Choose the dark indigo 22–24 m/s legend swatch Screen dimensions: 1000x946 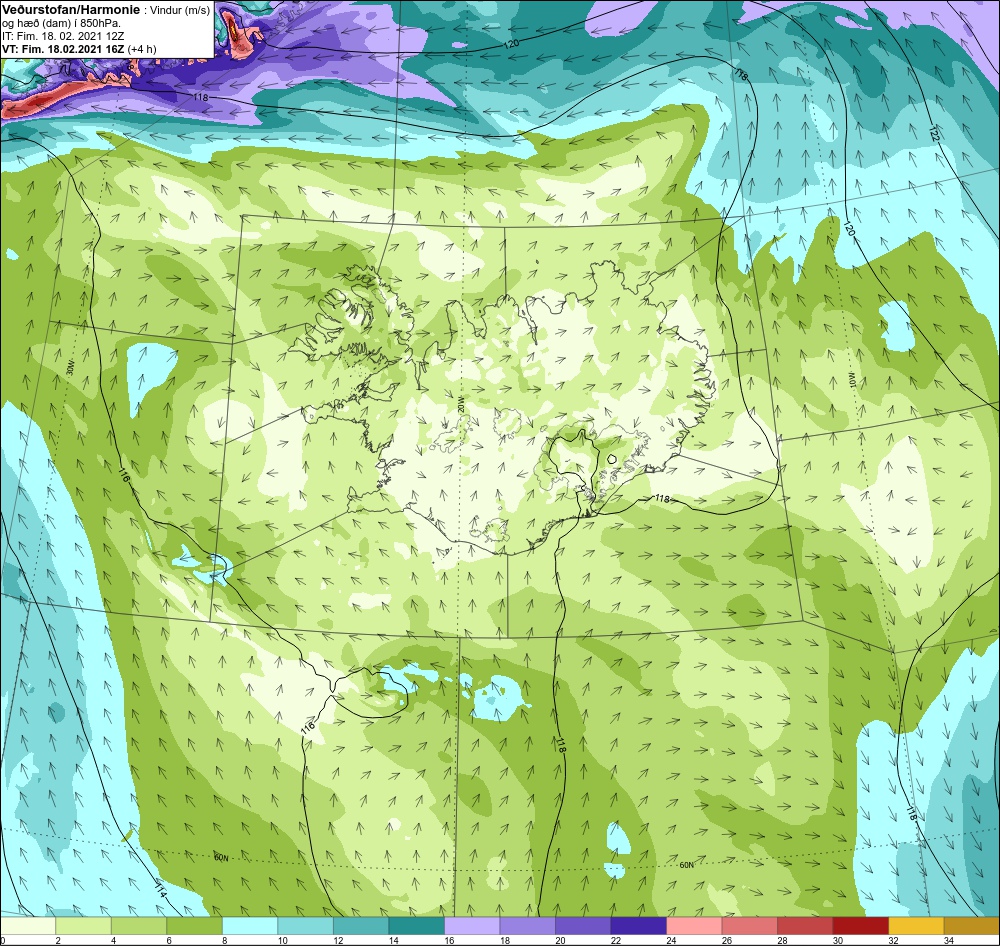point(638,926)
